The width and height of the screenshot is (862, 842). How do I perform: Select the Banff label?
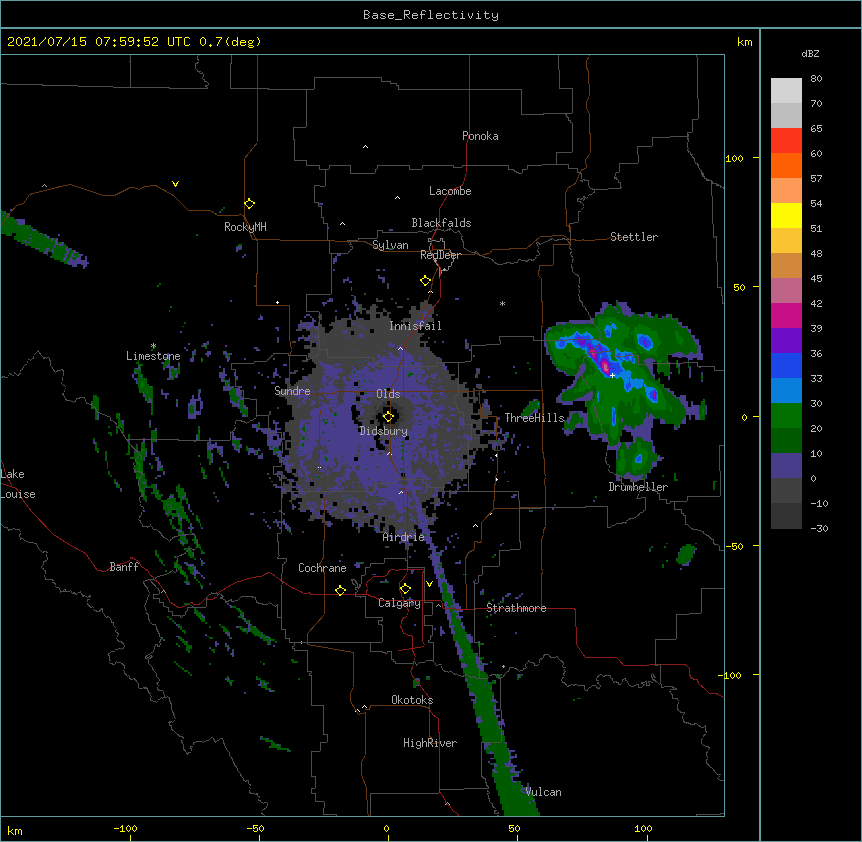point(124,567)
